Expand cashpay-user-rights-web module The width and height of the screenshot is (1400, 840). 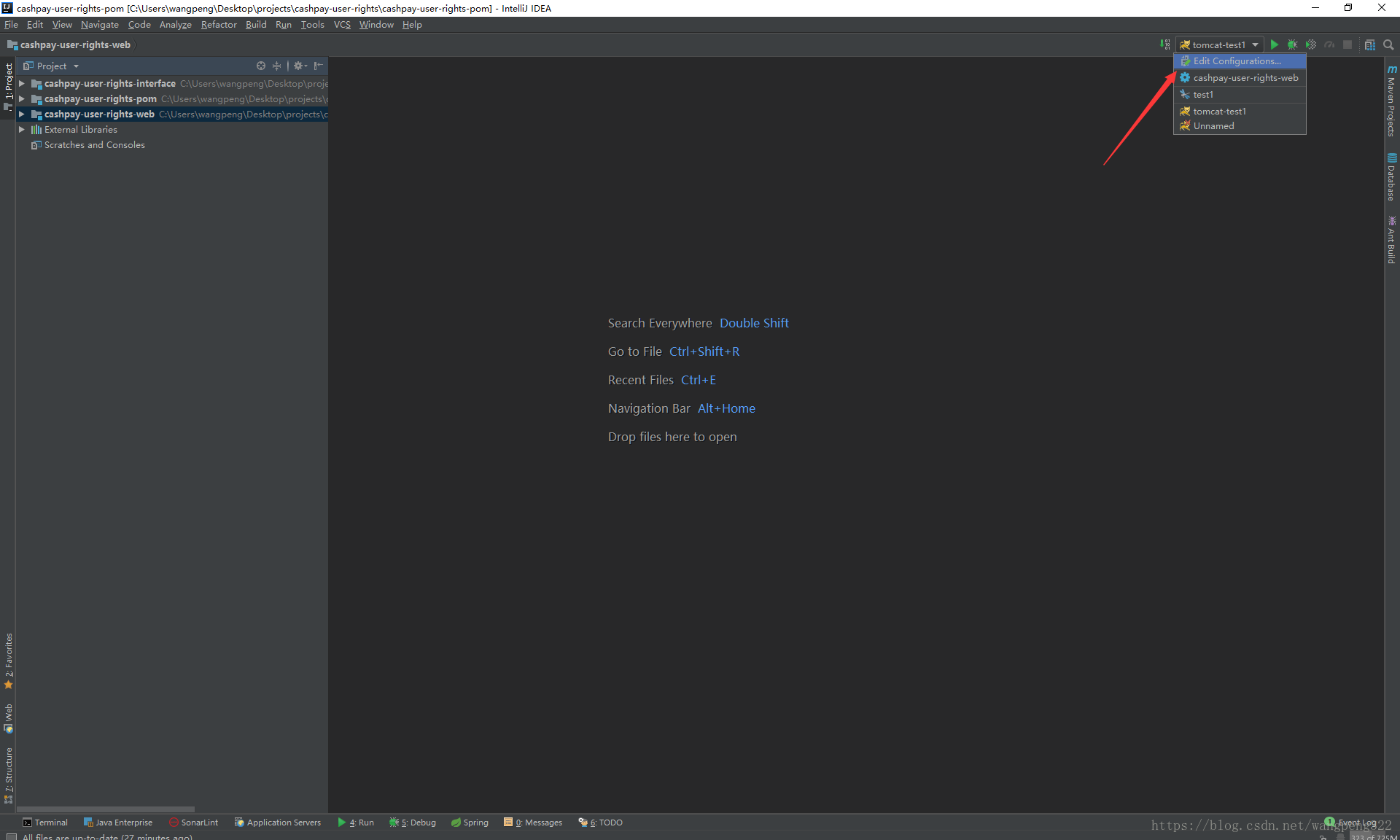[x=22, y=114]
